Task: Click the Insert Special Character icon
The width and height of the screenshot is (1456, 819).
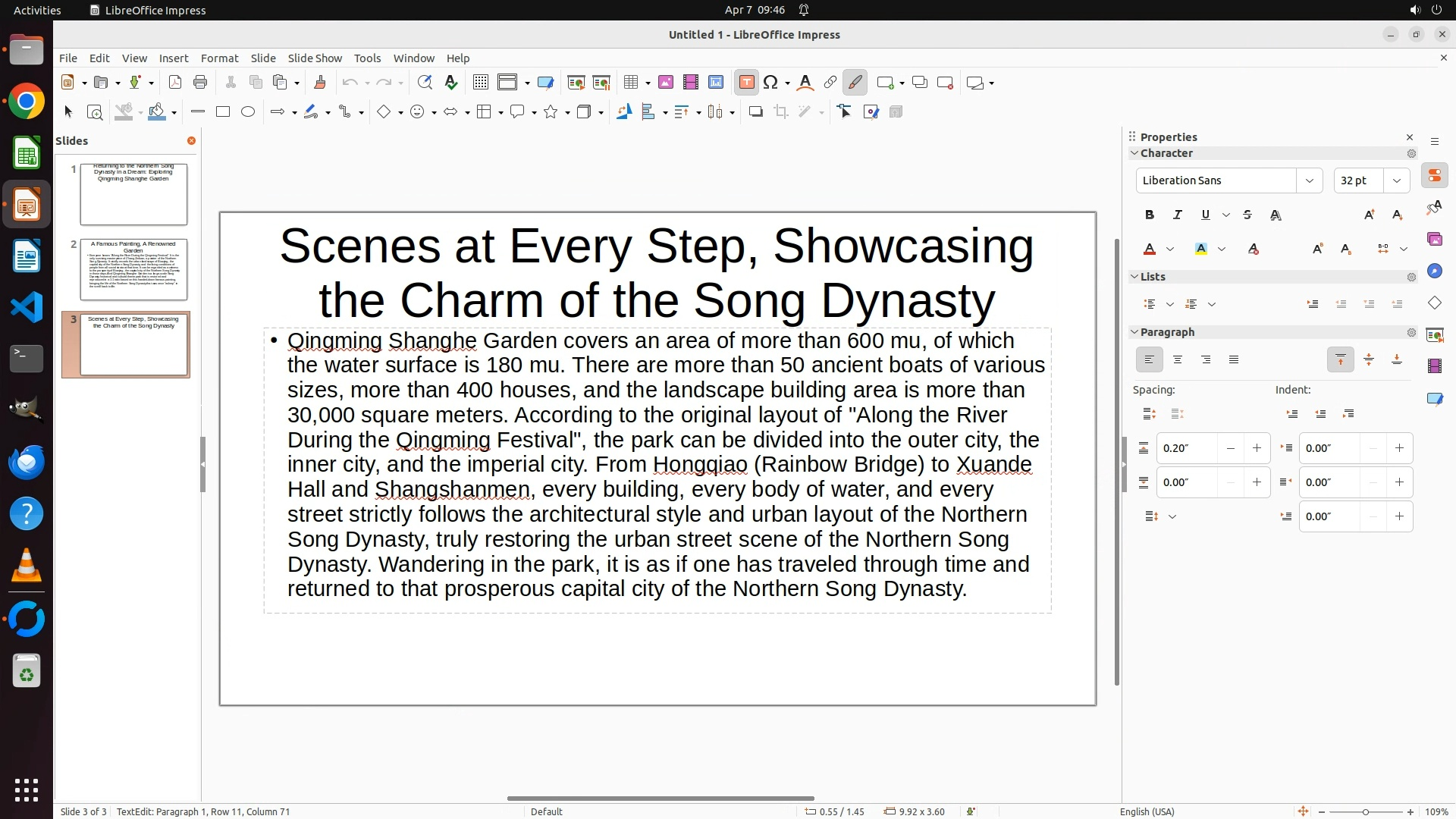Action: [771, 83]
